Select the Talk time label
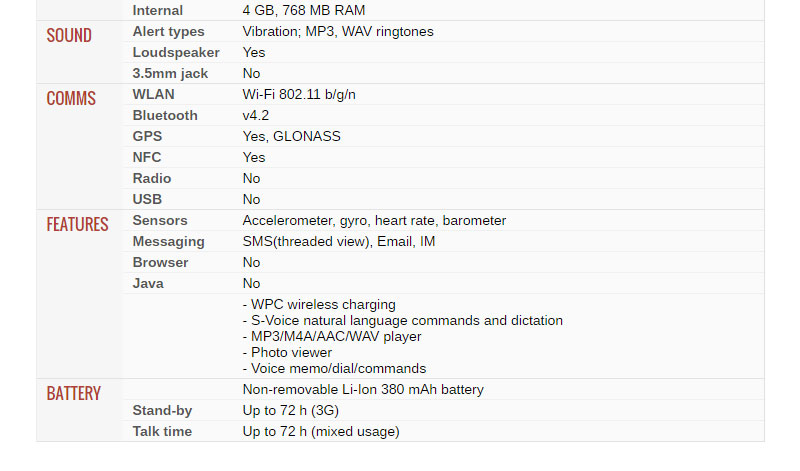 162,431
